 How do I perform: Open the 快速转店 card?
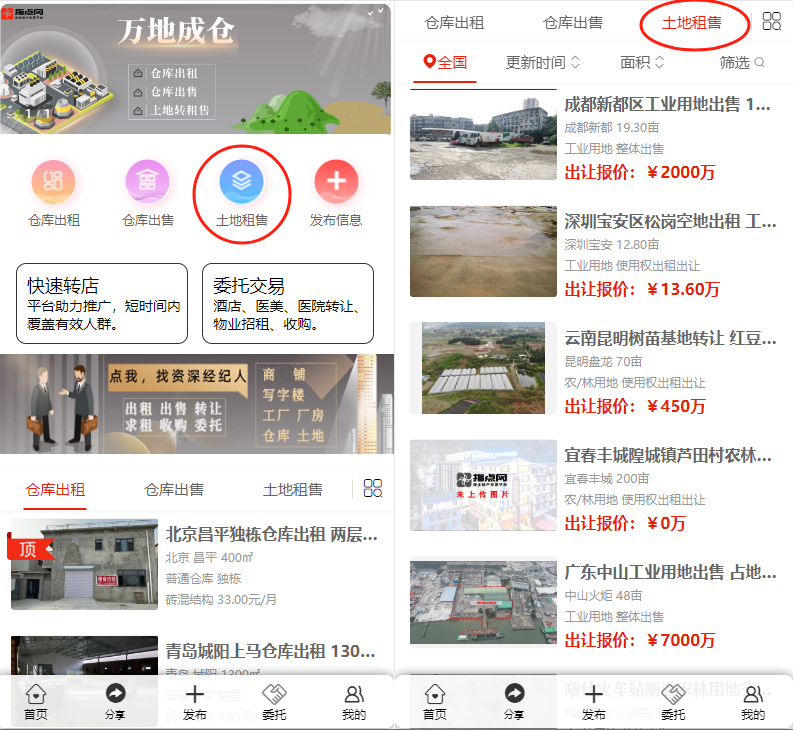pos(102,303)
